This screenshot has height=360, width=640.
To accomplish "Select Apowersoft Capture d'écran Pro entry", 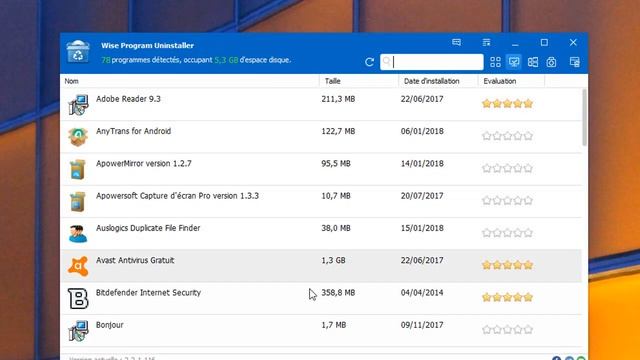I will point(321,201).
